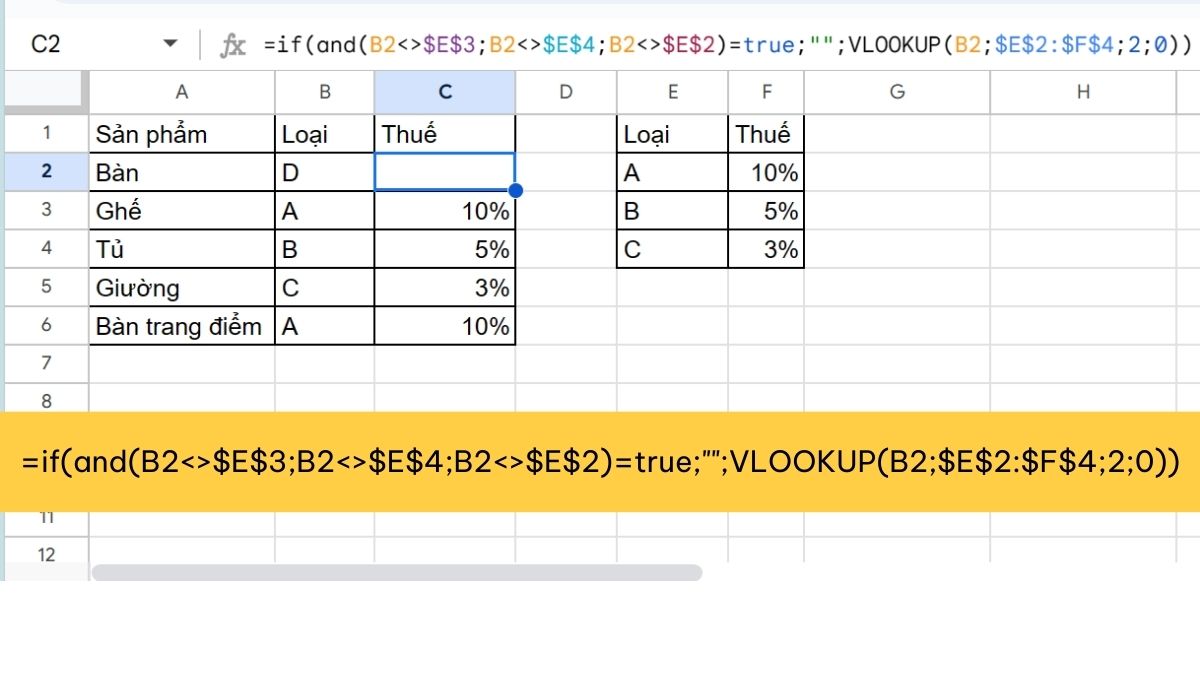The image size is (1200, 675).
Task: Click cell E2 containing "A"
Action: click(x=672, y=172)
